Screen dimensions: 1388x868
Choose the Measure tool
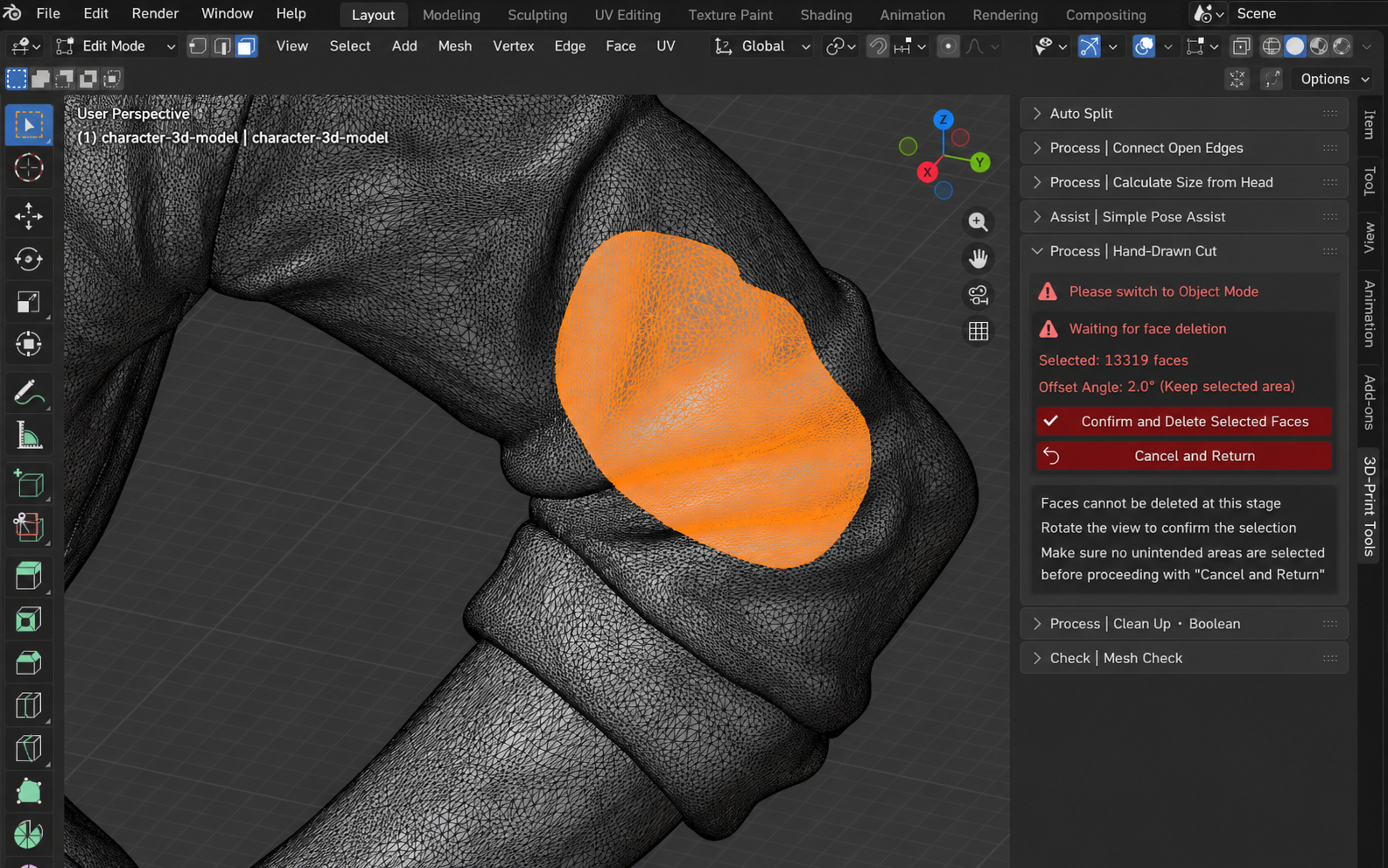28,436
